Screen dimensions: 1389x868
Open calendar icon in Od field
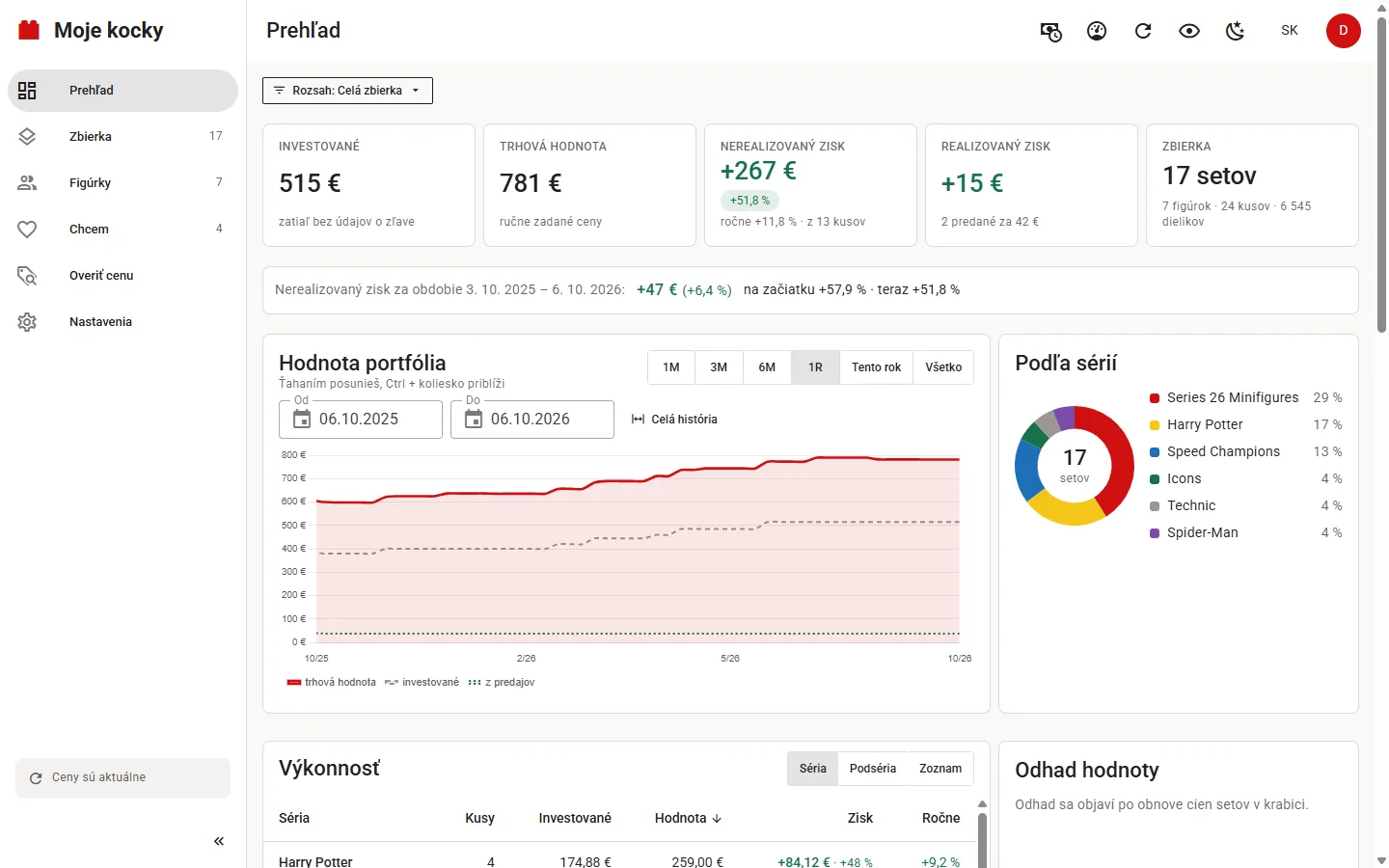[302, 420]
